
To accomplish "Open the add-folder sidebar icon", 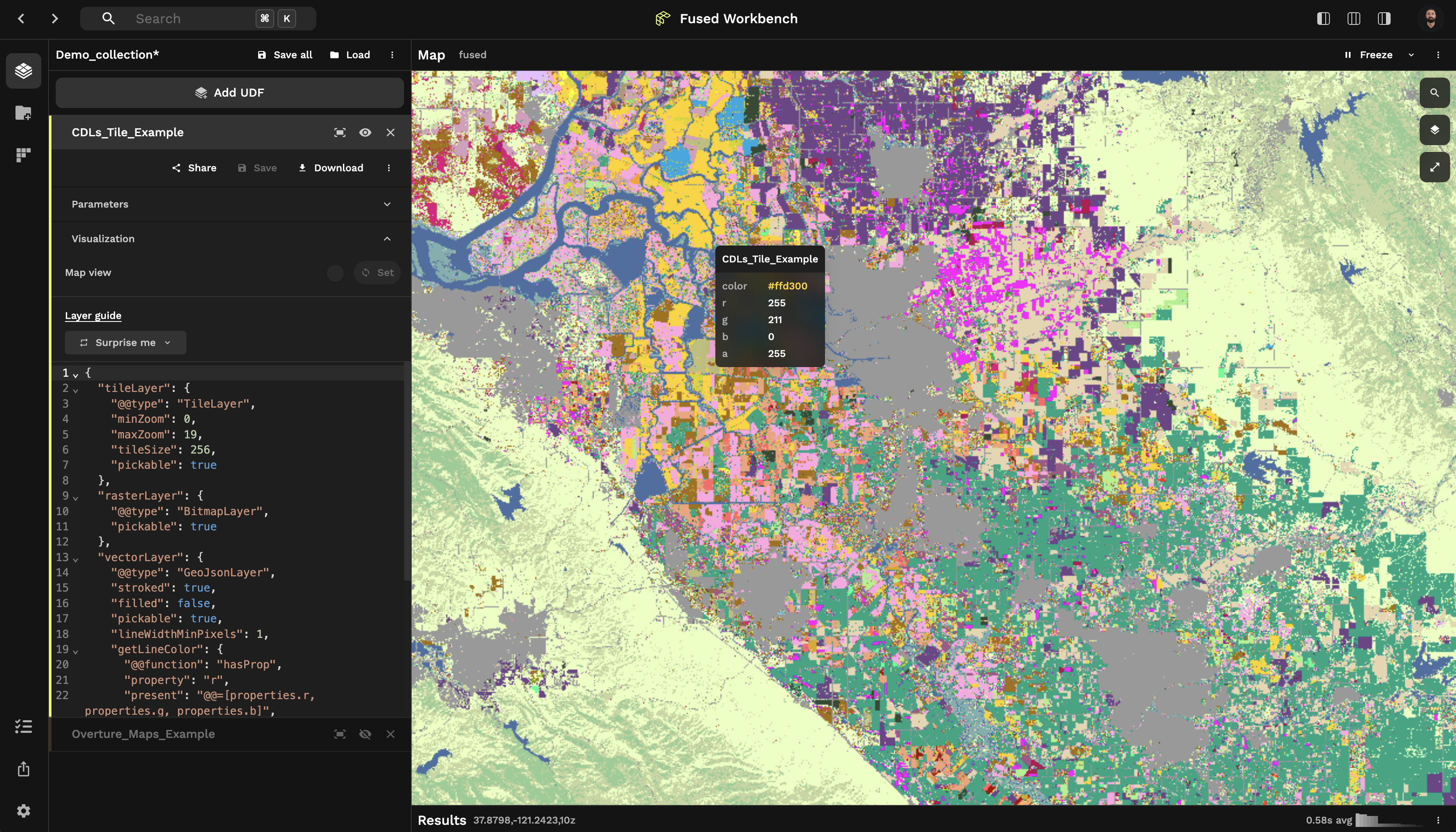I will pyautogui.click(x=24, y=113).
